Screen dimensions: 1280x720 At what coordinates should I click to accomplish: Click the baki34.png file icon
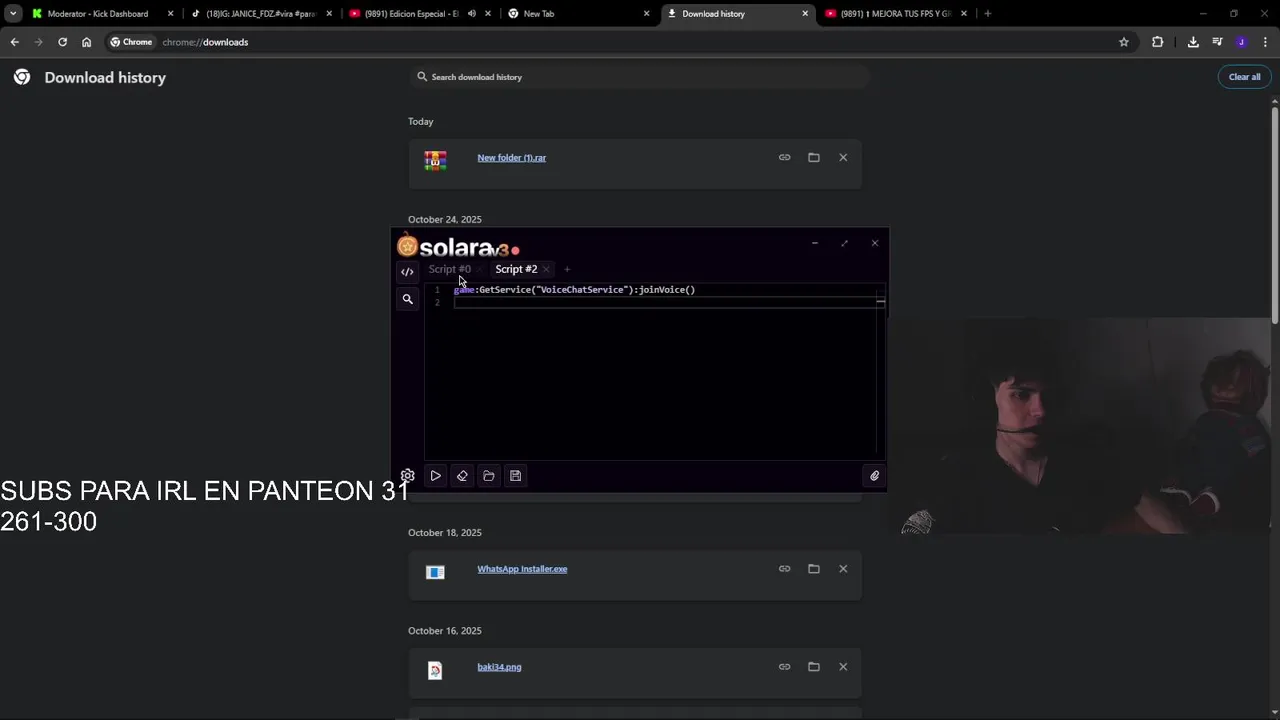pos(435,670)
